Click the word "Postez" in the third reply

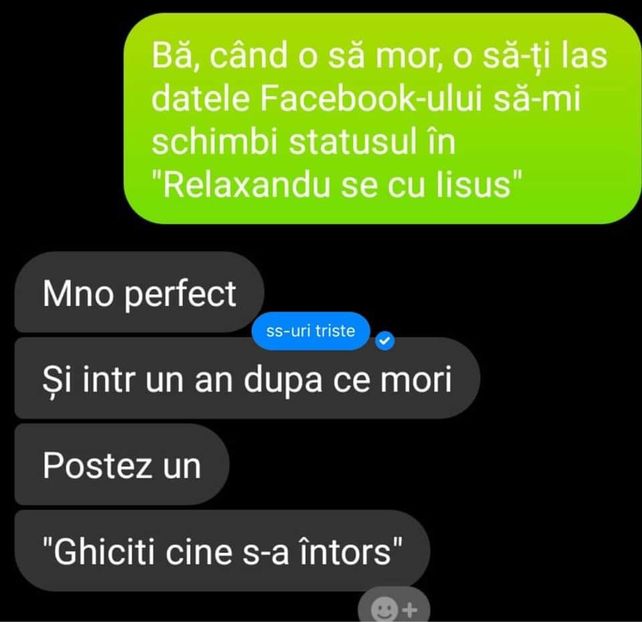tap(97, 466)
